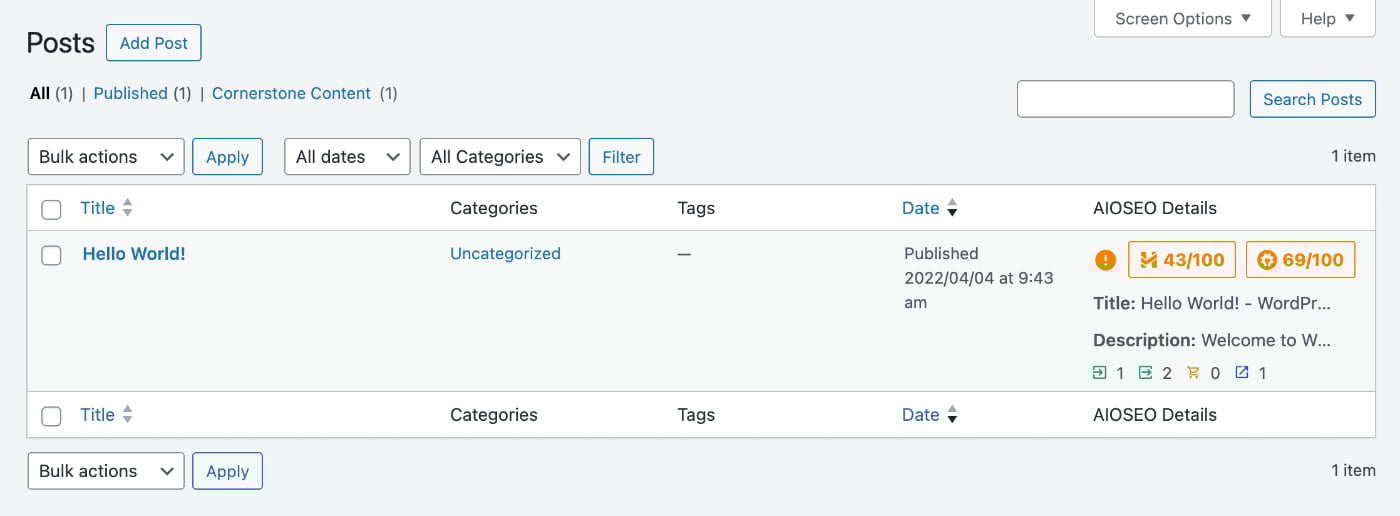Select the Hello World! post checkbox
This screenshot has height=516, width=1400.
(51, 256)
